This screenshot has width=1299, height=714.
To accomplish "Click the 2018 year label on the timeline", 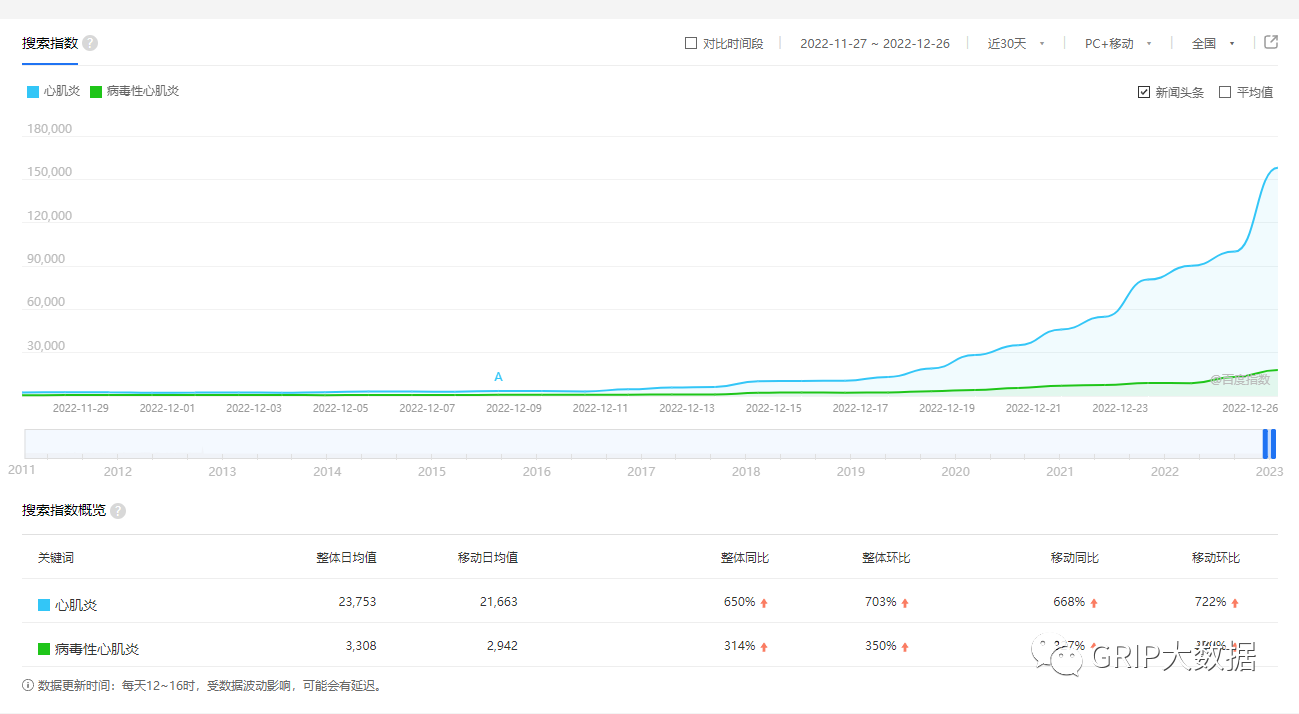I will coord(746,472).
